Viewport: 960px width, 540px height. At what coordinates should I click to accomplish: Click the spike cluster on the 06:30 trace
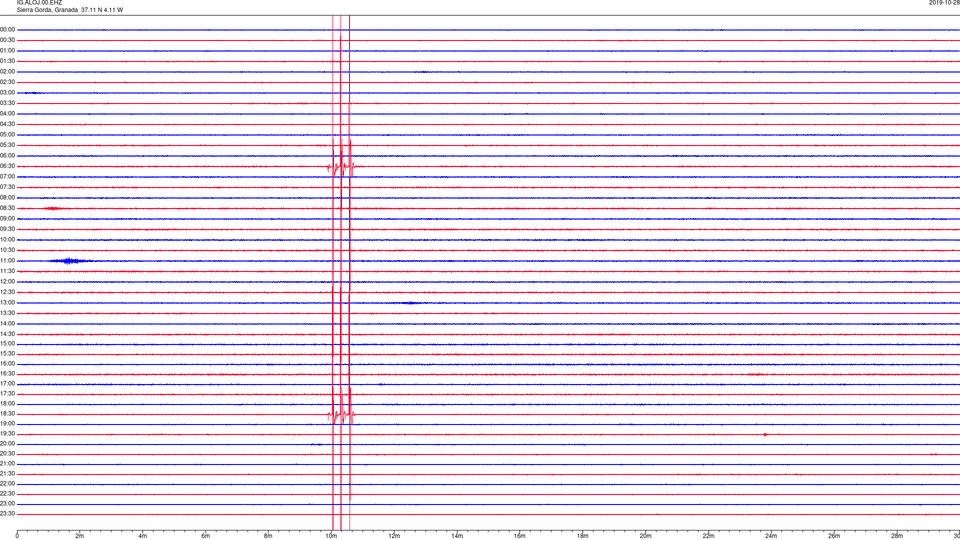click(x=341, y=166)
